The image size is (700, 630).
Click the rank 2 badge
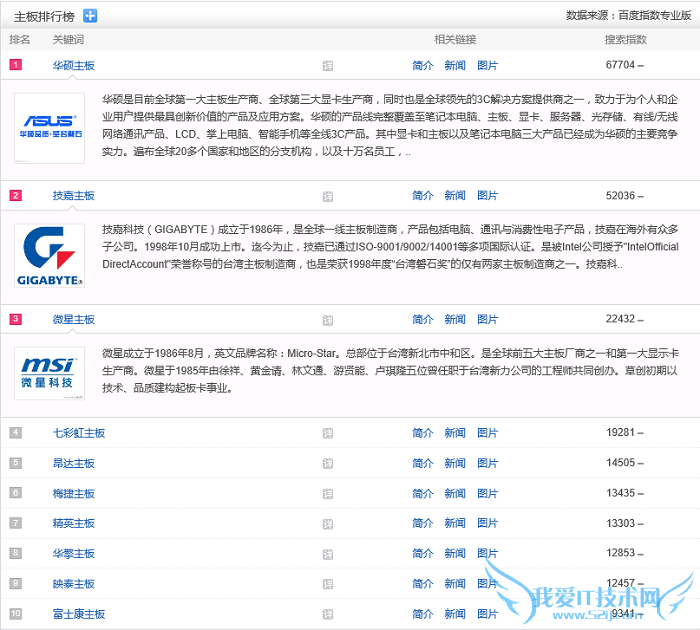(x=16, y=195)
